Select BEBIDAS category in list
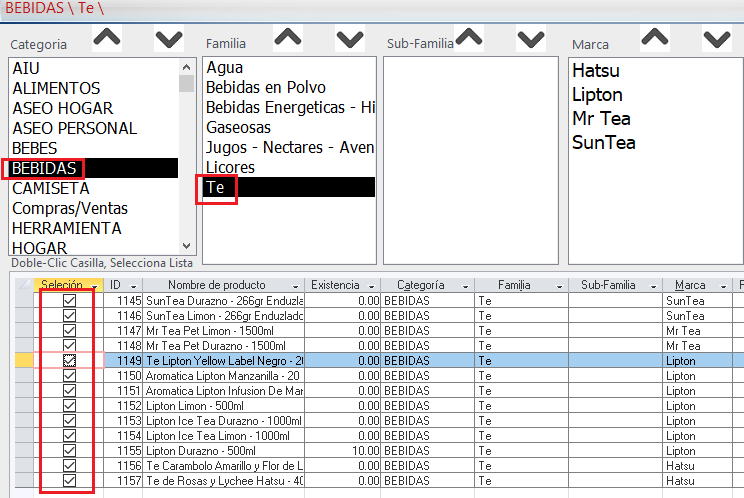Image resolution: width=744 pixels, height=498 pixels. 94,168
